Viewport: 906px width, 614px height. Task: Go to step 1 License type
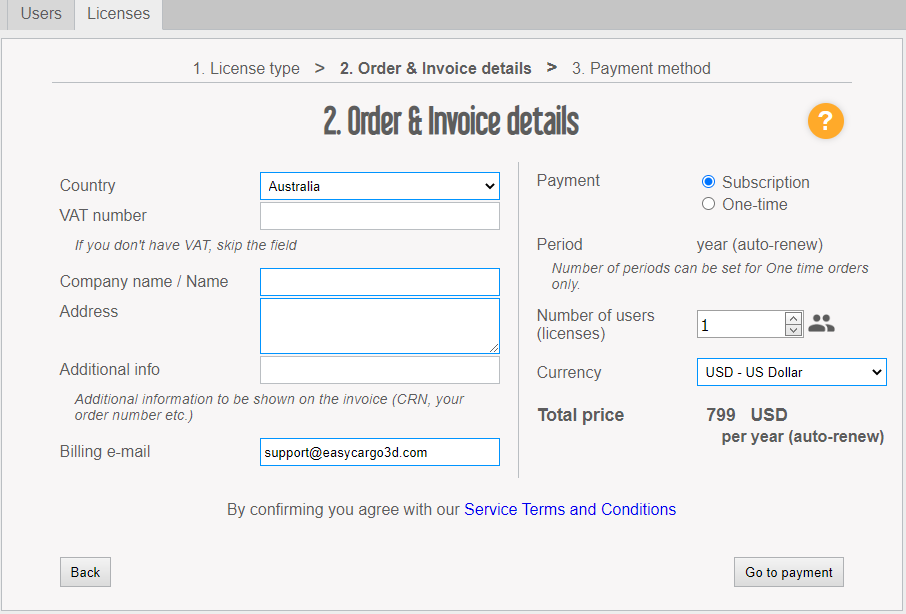point(246,69)
